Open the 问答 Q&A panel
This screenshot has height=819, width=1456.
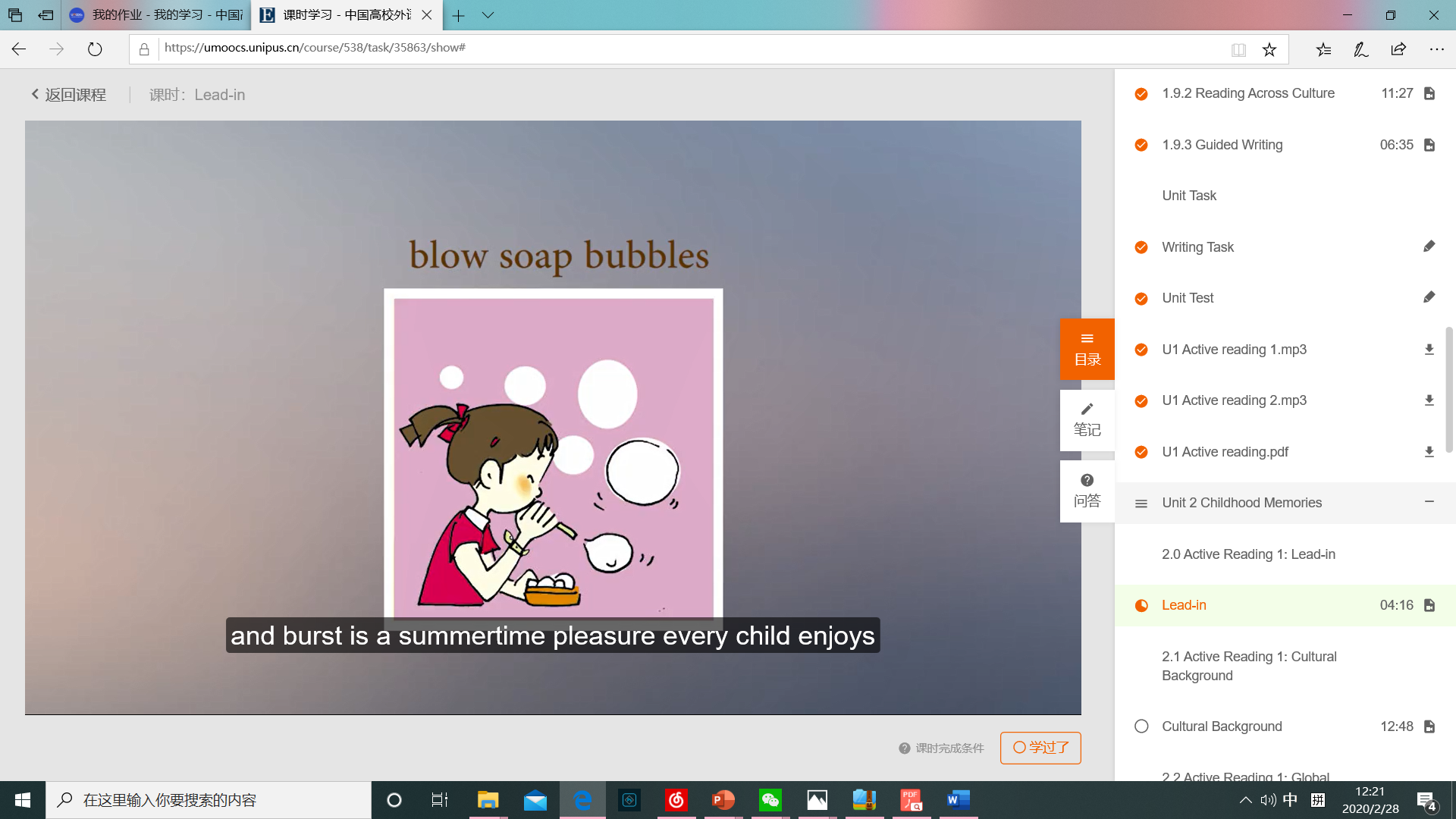click(1087, 491)
